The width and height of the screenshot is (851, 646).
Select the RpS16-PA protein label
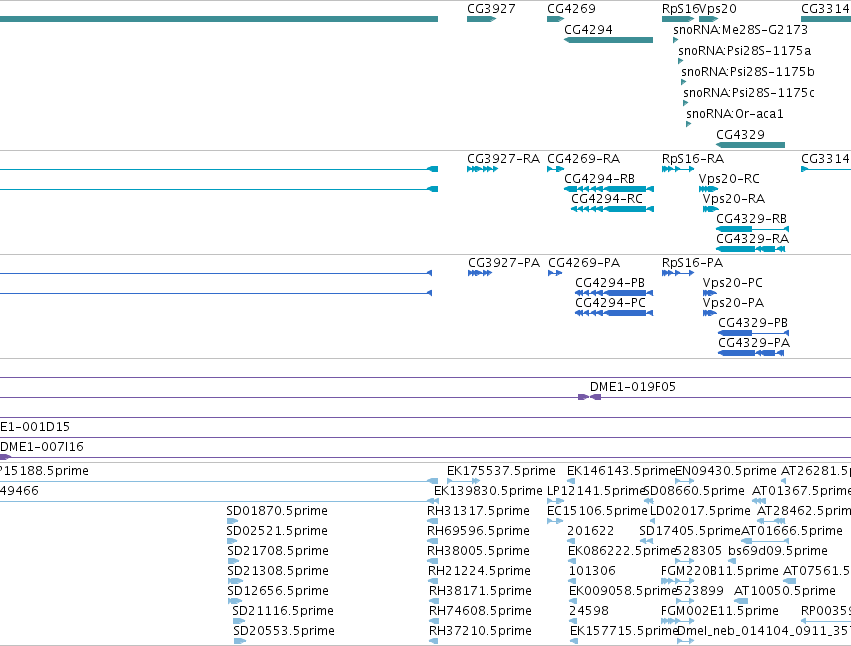[693, 263]
